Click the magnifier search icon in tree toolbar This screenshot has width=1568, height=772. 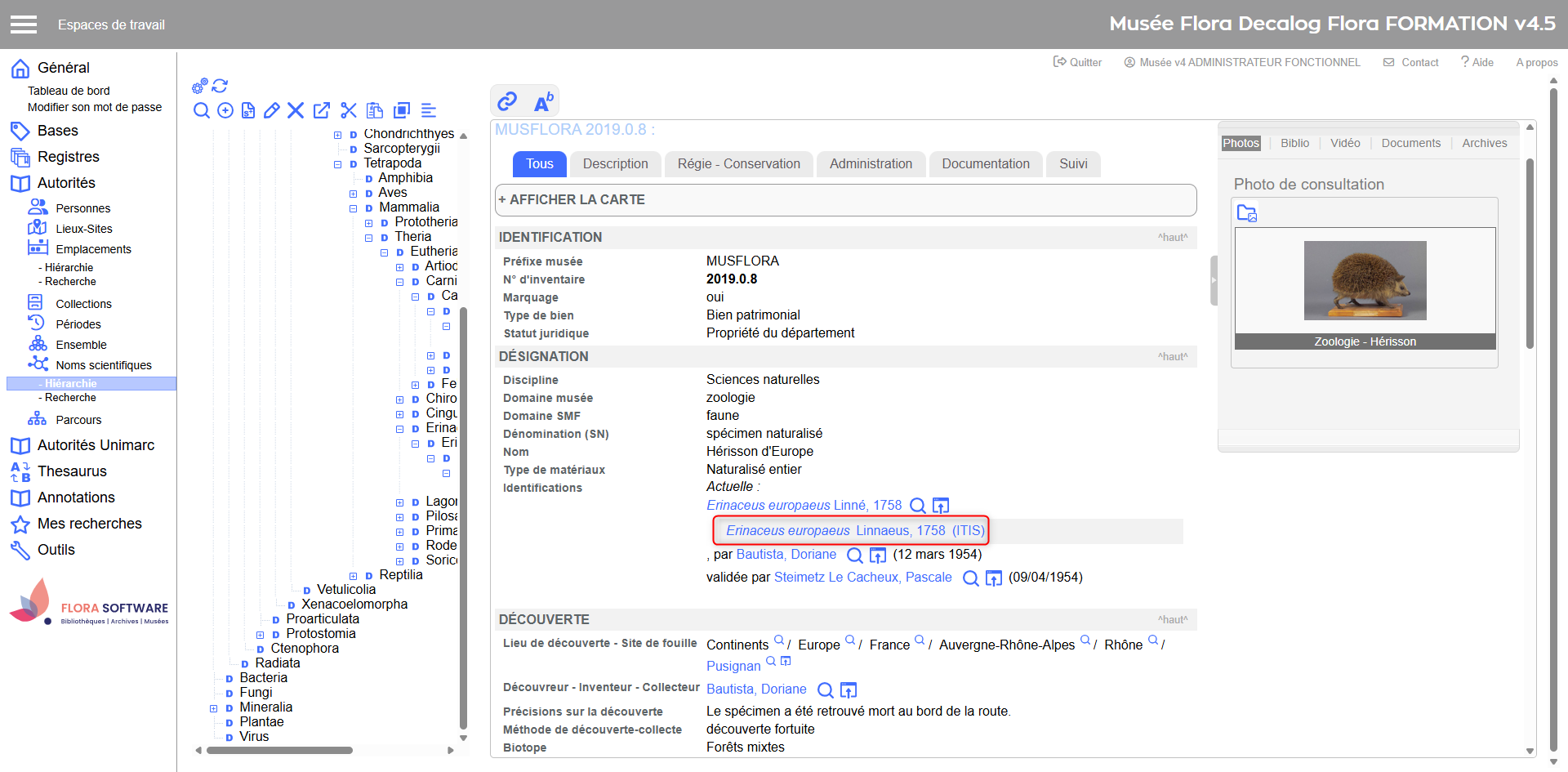tap(201, 110)
